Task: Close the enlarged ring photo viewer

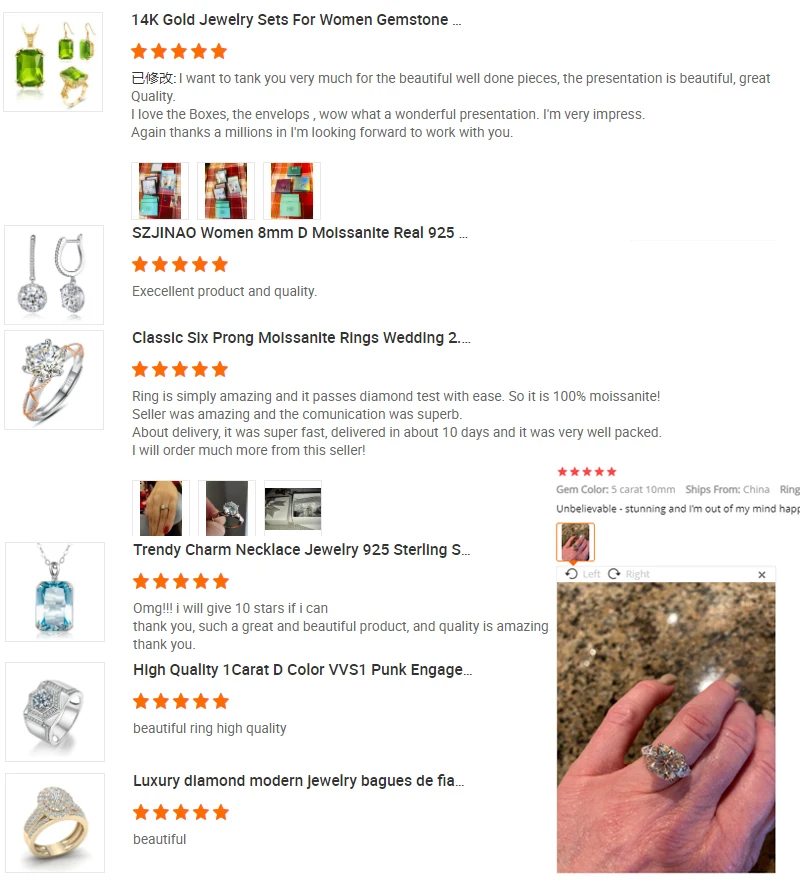Action: (x=762, y=575)
